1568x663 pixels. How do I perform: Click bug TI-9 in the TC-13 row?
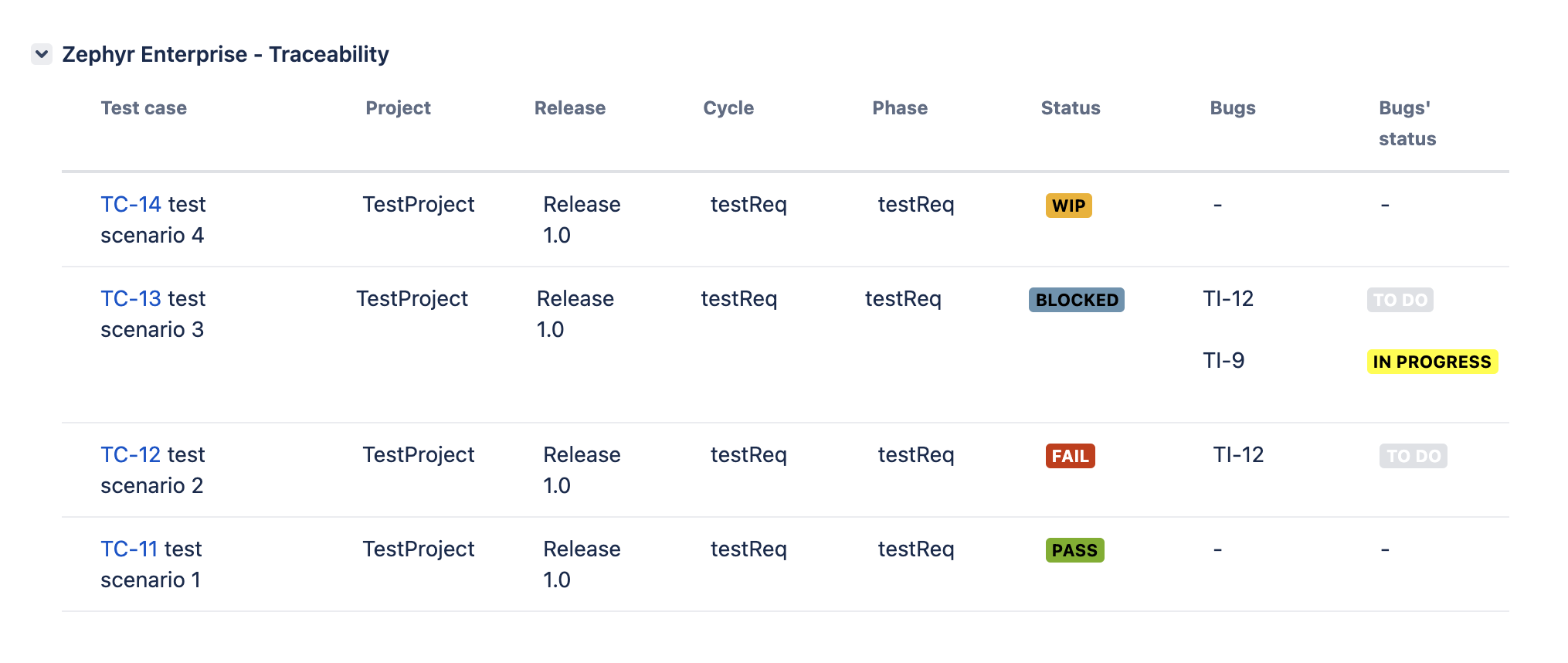click(1224, 361)
